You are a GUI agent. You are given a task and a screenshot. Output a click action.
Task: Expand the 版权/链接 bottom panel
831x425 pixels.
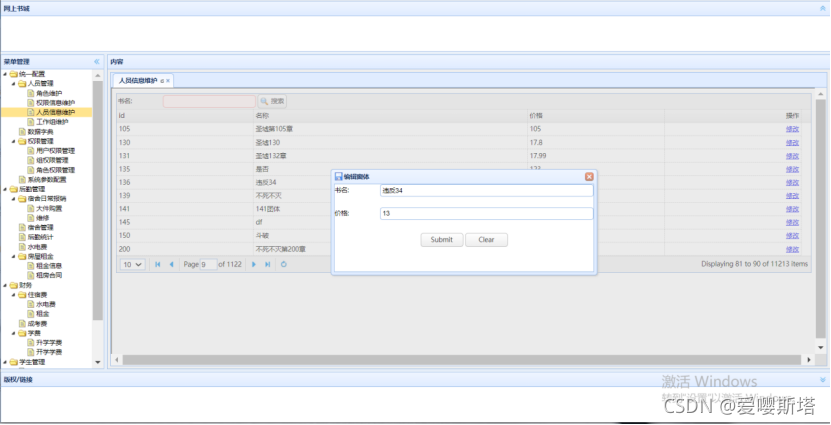click(823, 379)
